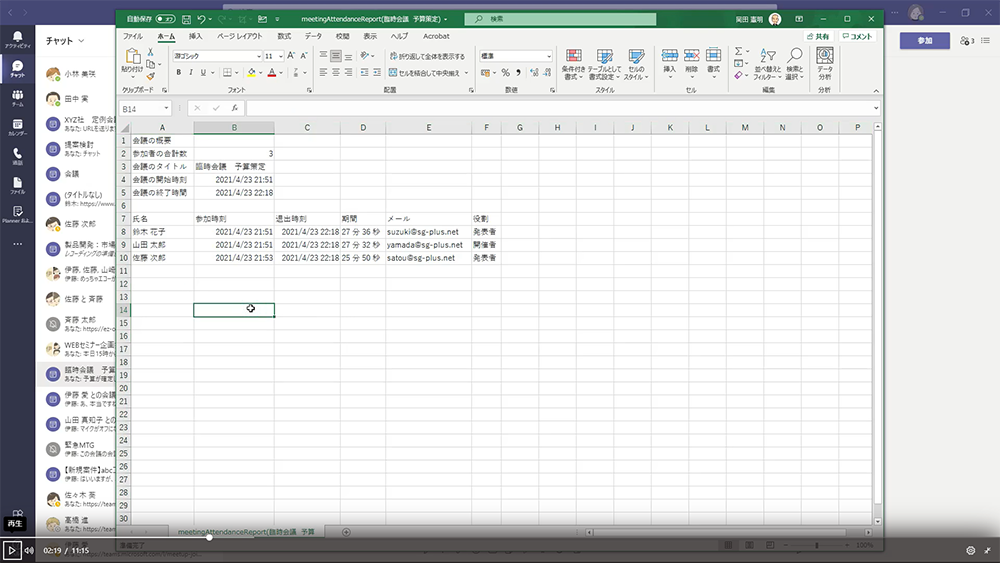The width and height of the screenshot is (1000, 563).
Task: Open the Teams Activity bell icon
Action: [x=17, y=38]
